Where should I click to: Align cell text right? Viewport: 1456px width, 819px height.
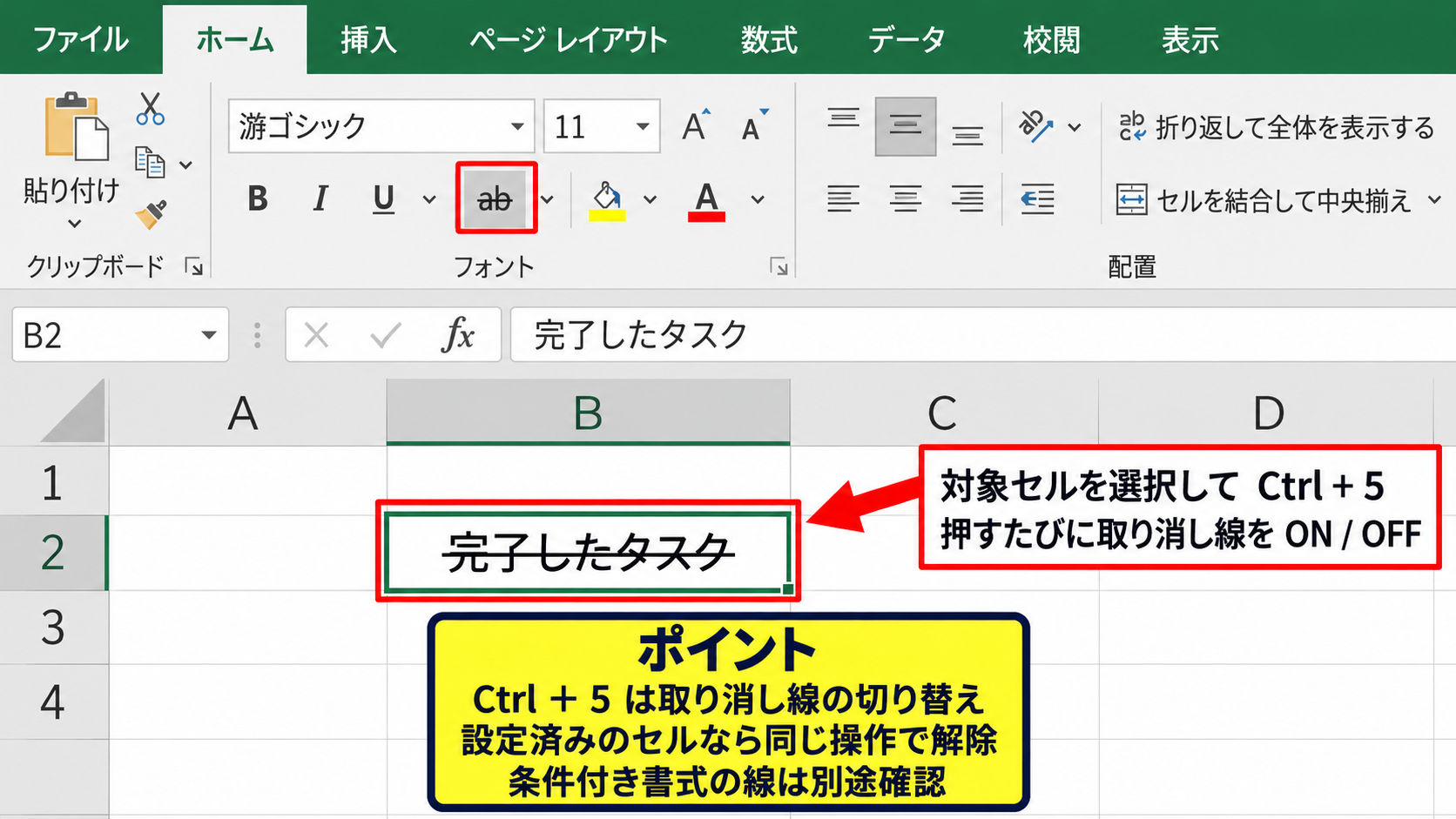click(x=967, y=198)
